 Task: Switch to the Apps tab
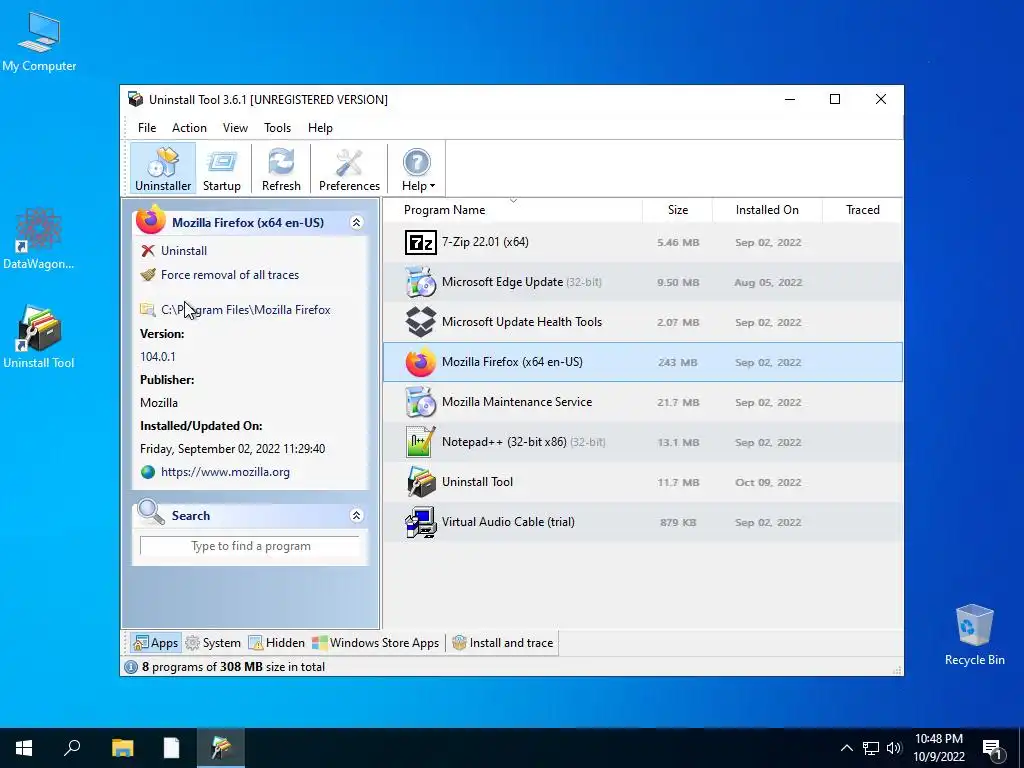[155, 643]
